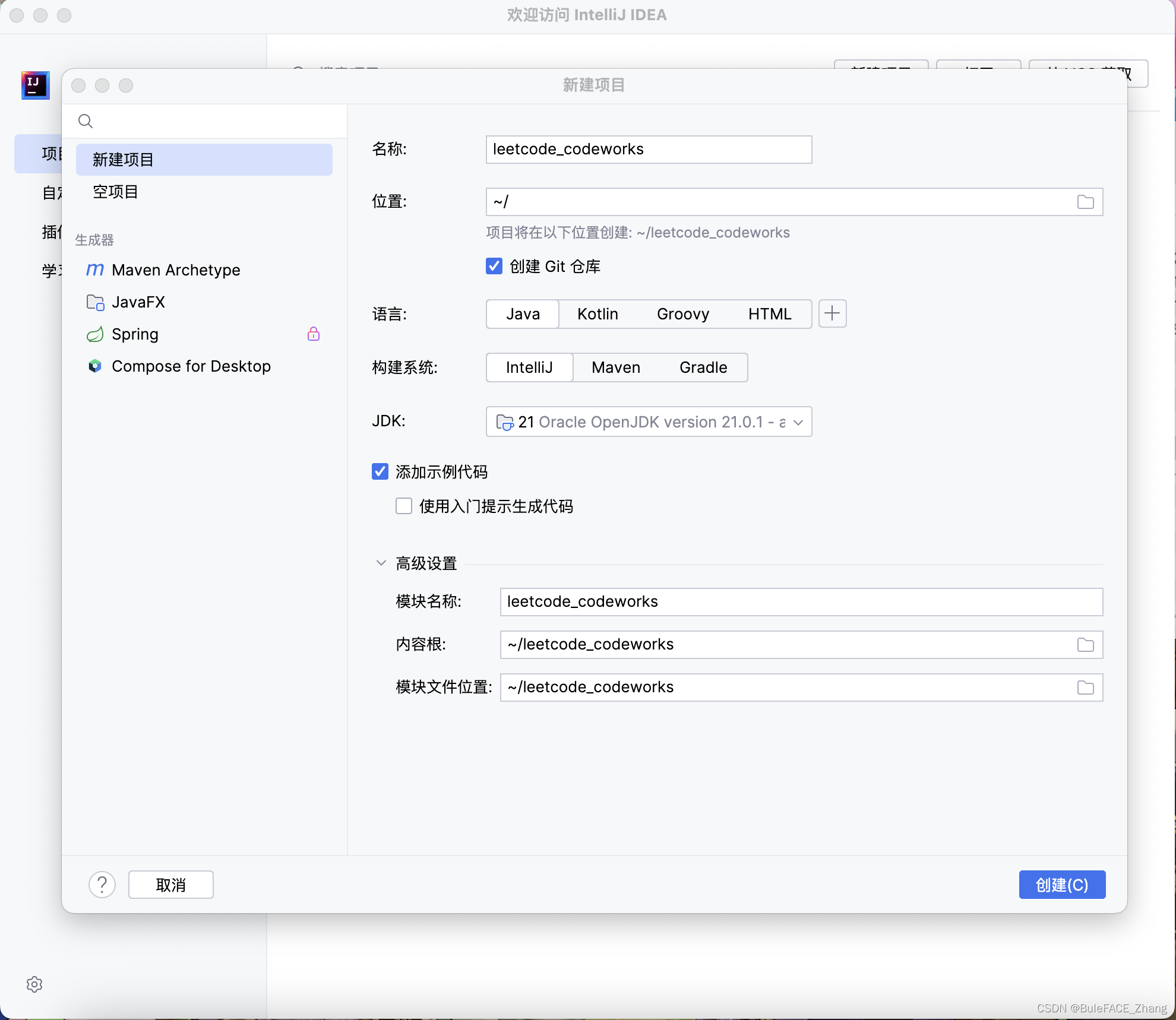Viewport: 1176px width, 1020px height.
Task: Click the IntelliJ IDEA logo in the welcome window
Action: 35,85
